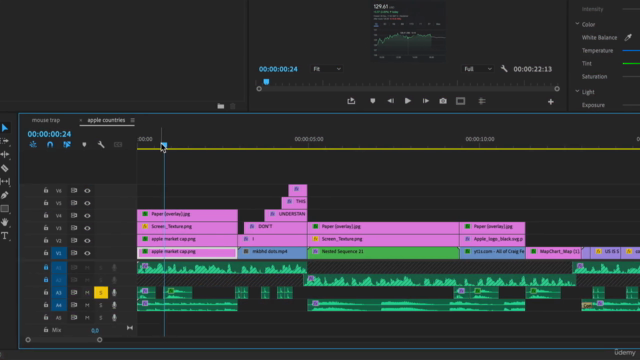Screen dimensions: 640x360
Task: Toggle captions track options icon
Action: click(118, 144)
